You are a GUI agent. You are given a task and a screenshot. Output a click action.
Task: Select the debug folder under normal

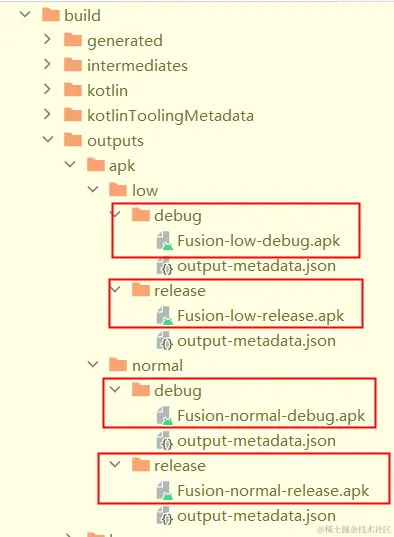coord(177,391)
